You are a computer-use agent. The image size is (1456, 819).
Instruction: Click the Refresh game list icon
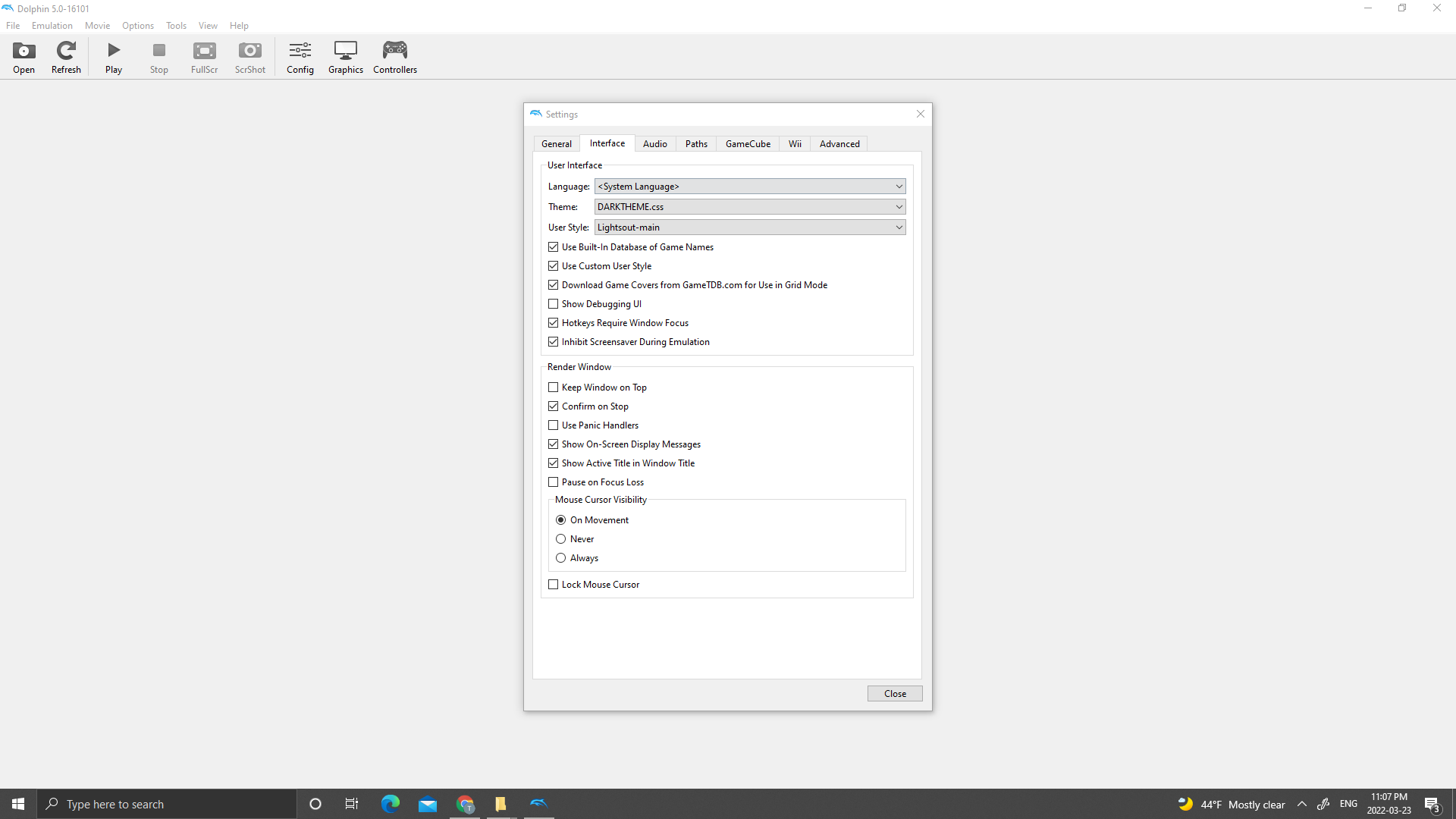tap(65, 57)
